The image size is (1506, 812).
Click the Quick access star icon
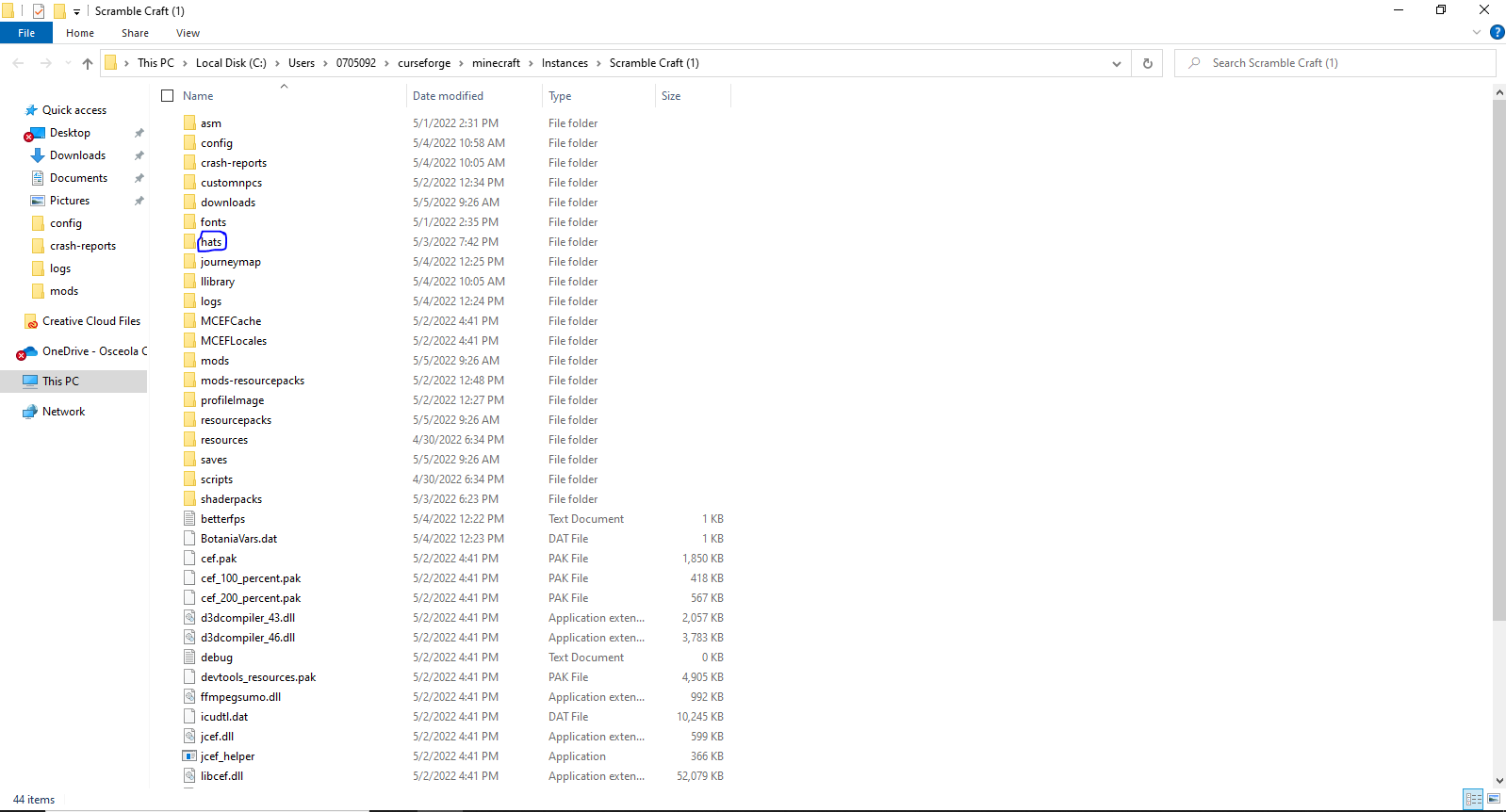click(x=31, y=110)
